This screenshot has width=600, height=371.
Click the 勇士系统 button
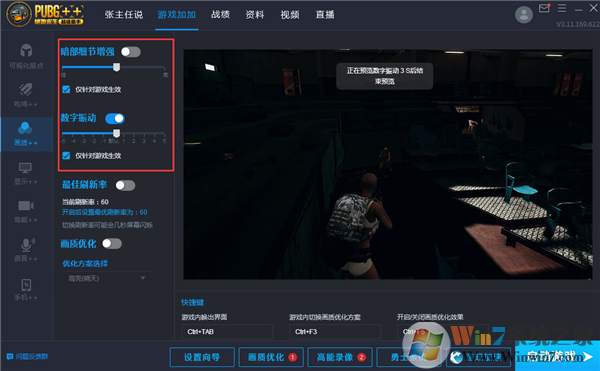(x=409, y=357)
